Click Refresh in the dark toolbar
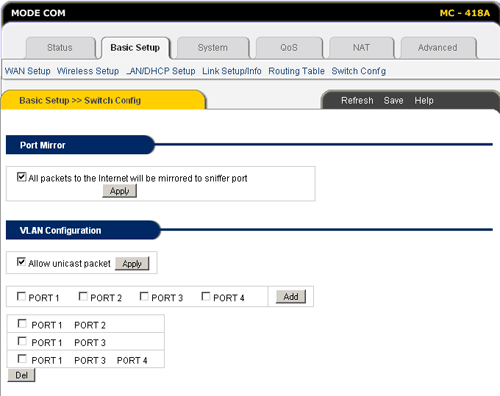500x396 pixels. click(x=357, y=100)
